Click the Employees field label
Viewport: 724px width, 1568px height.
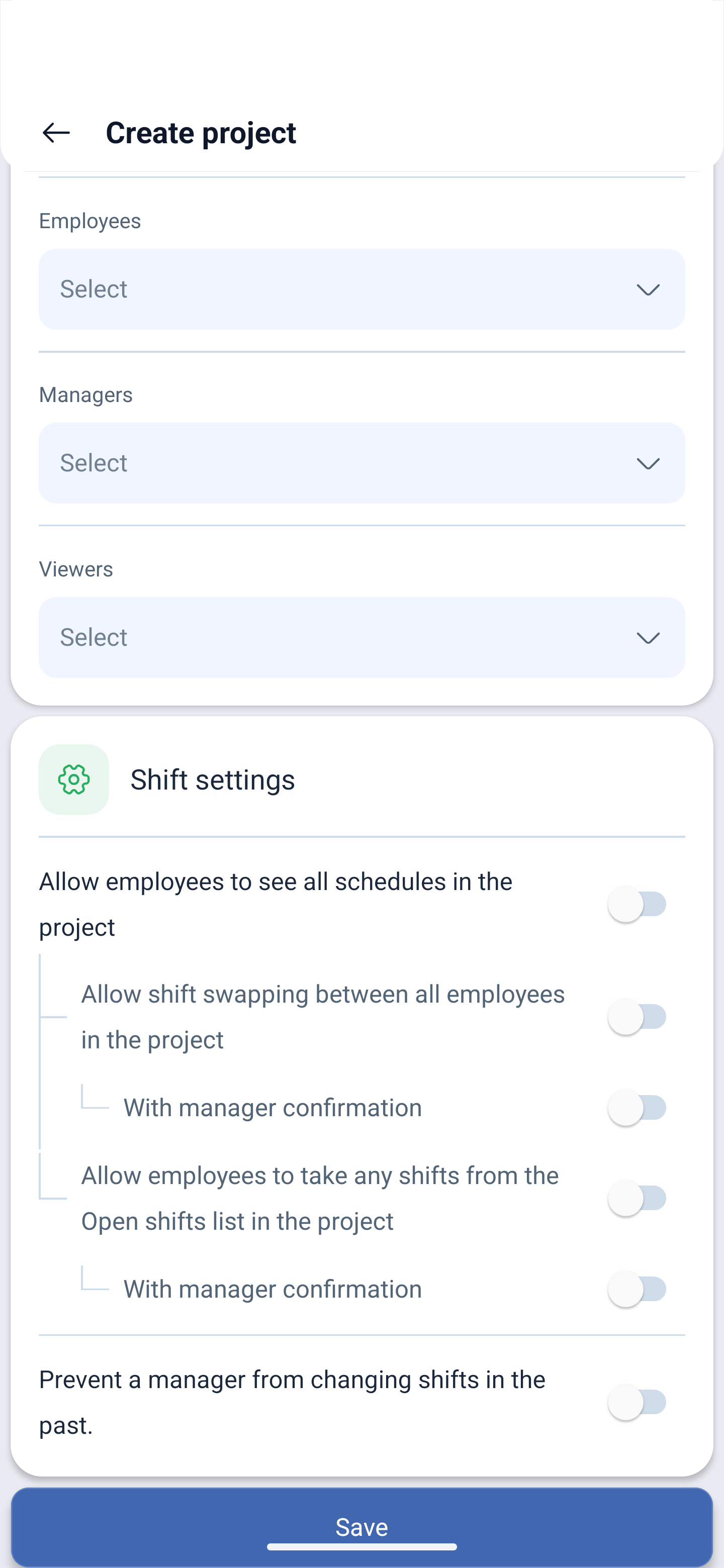point(89,220)
